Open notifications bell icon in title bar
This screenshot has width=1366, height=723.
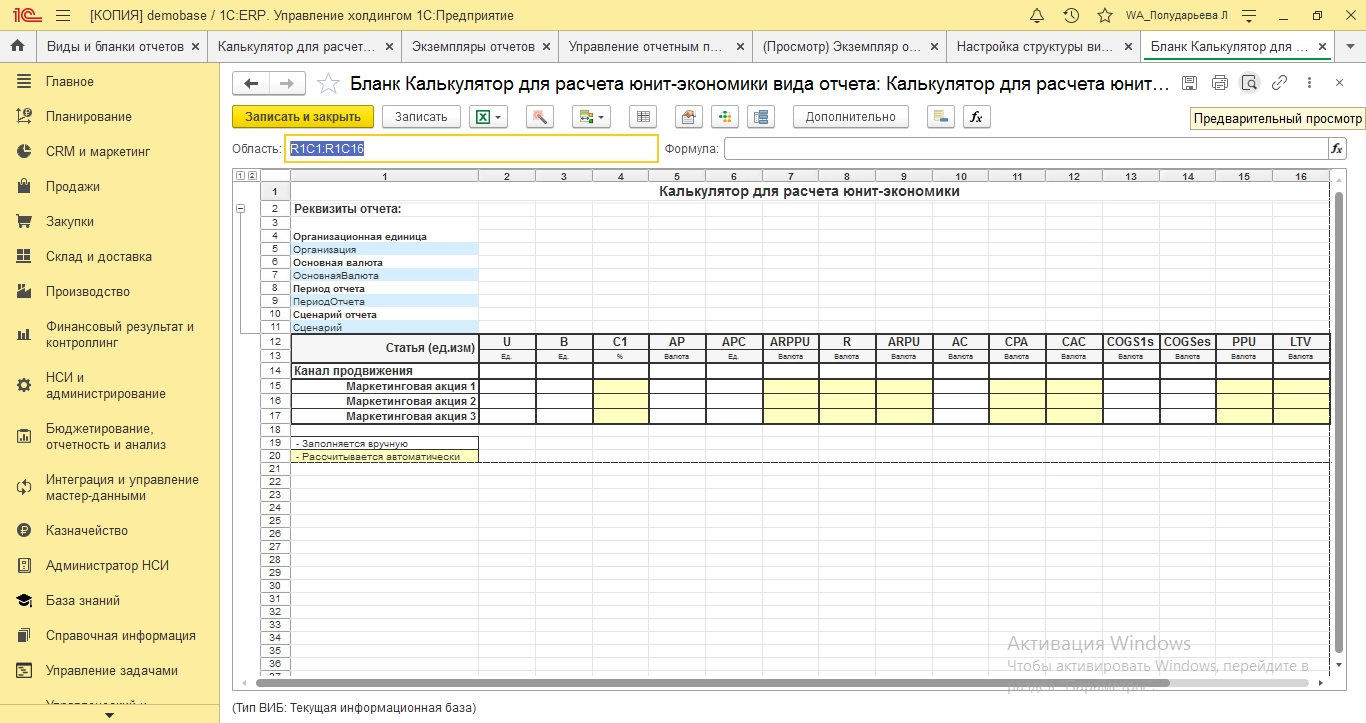click(x=1037, y=15)
